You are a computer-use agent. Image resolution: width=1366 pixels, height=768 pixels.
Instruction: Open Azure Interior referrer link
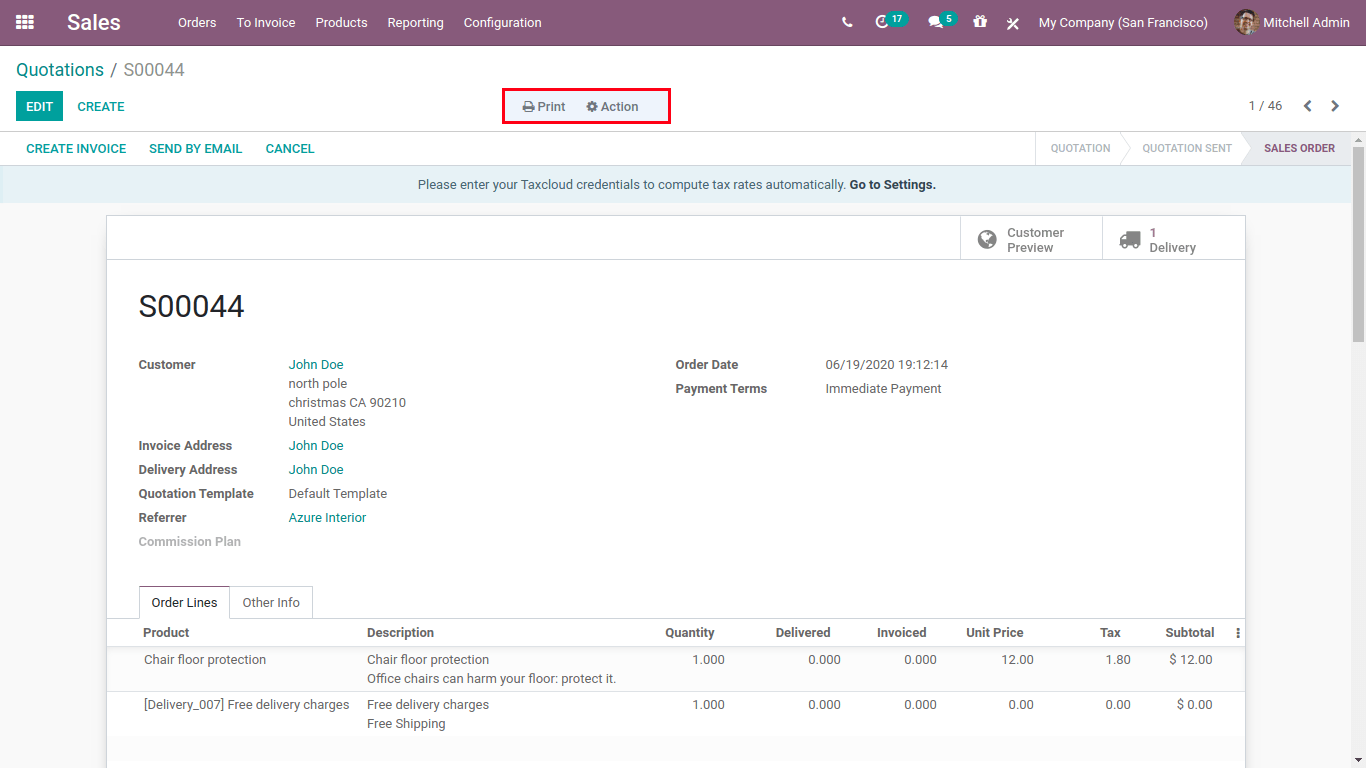[327, 518]
